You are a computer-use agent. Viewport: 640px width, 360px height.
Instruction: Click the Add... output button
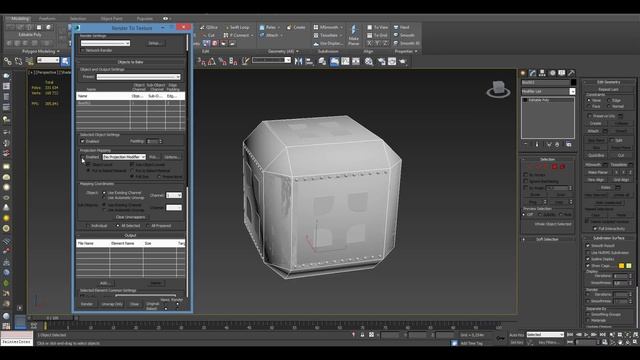coord(104,283)
